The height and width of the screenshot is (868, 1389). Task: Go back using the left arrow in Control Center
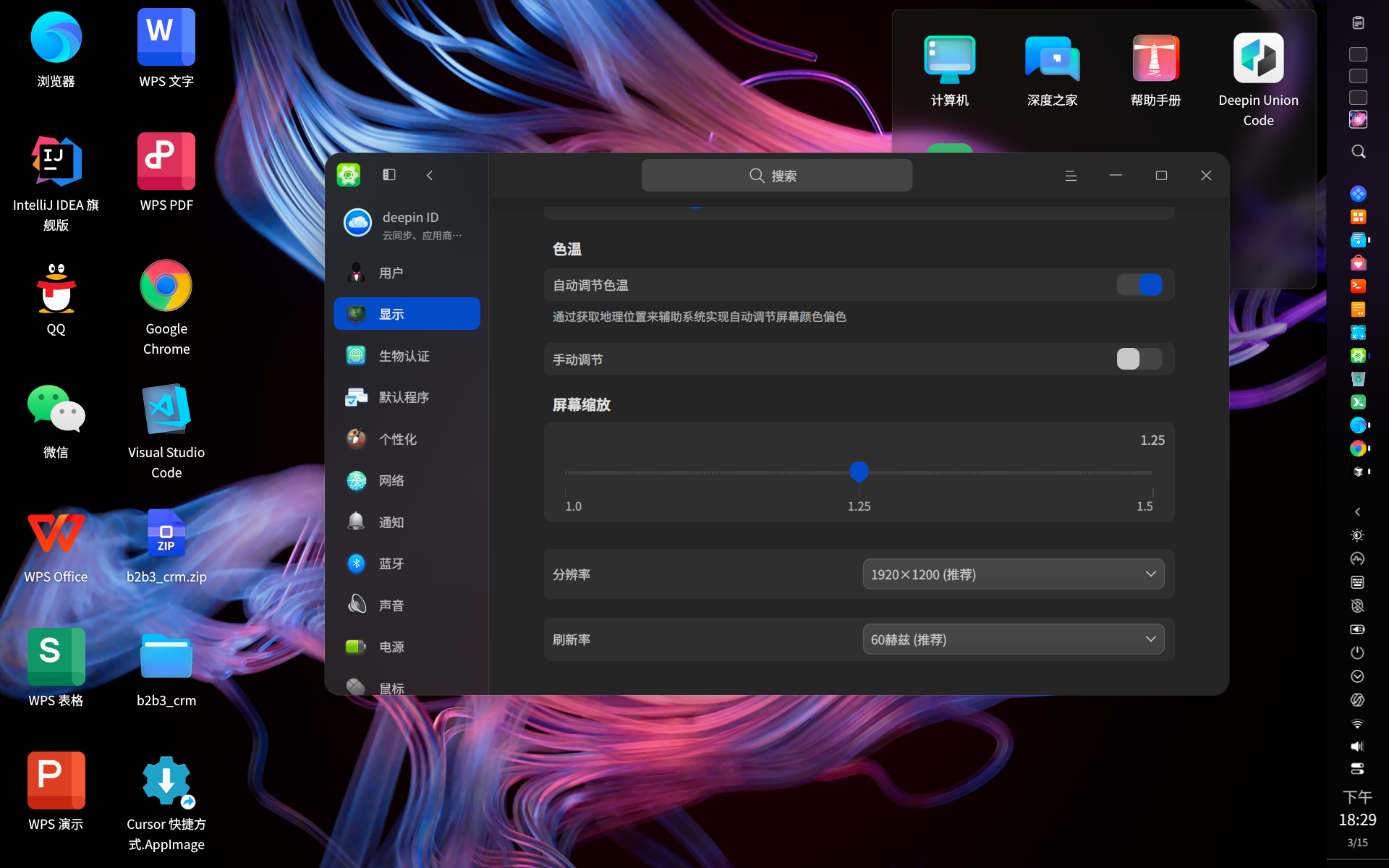coord(430,175)
